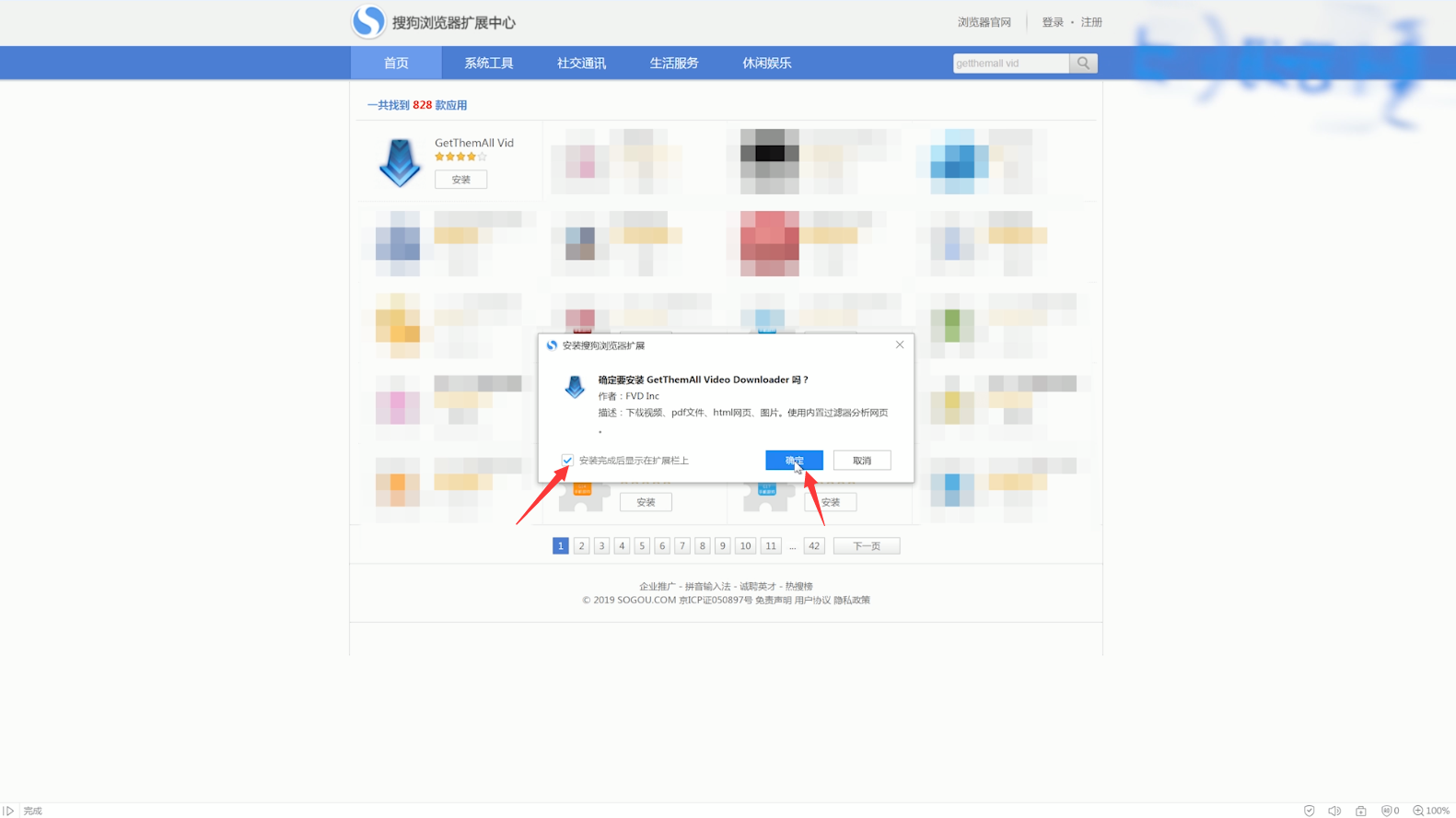Image resolution: width=1456 pixels, height=818 pixels.
Task: Switch to the 首页 tab
Action: (x=396, y=63)
